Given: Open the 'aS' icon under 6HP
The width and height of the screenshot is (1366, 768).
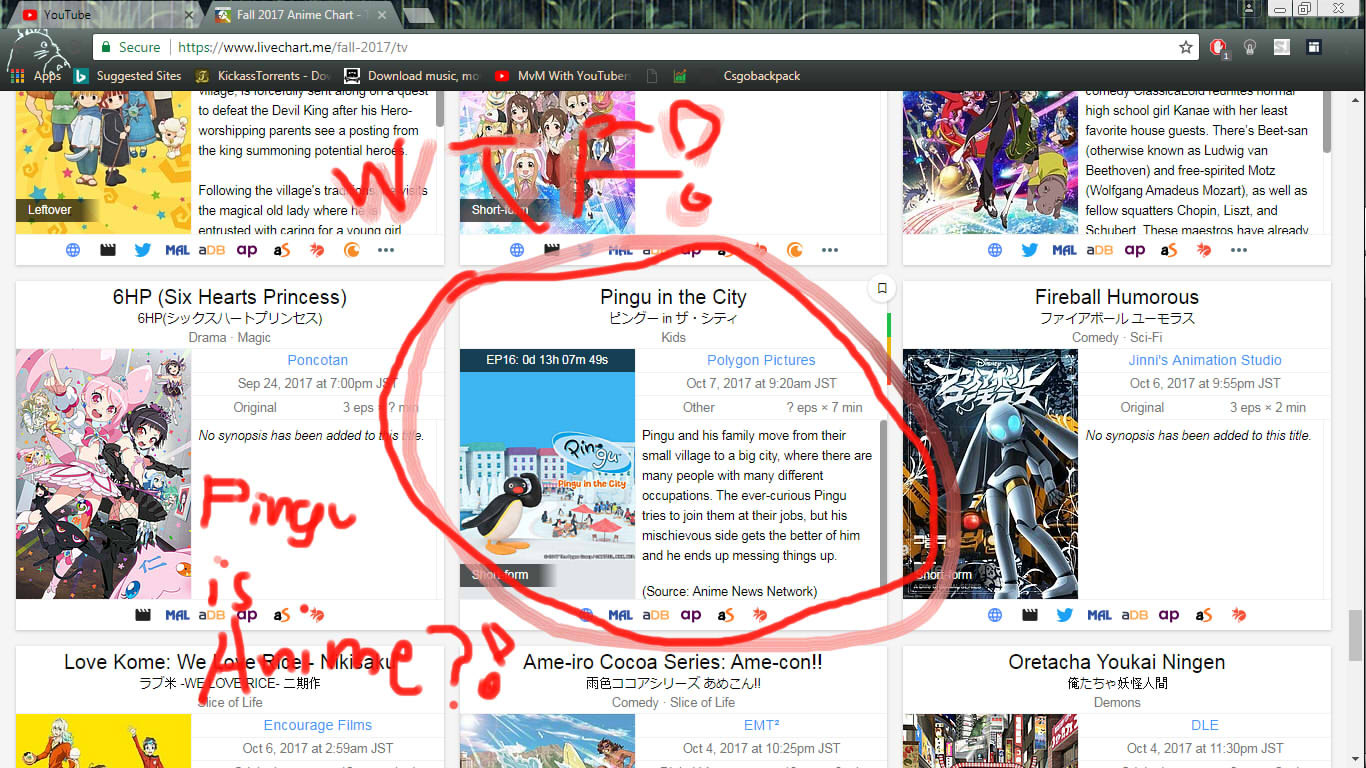Looking at the screenshot, I should [x=282, y=615].
